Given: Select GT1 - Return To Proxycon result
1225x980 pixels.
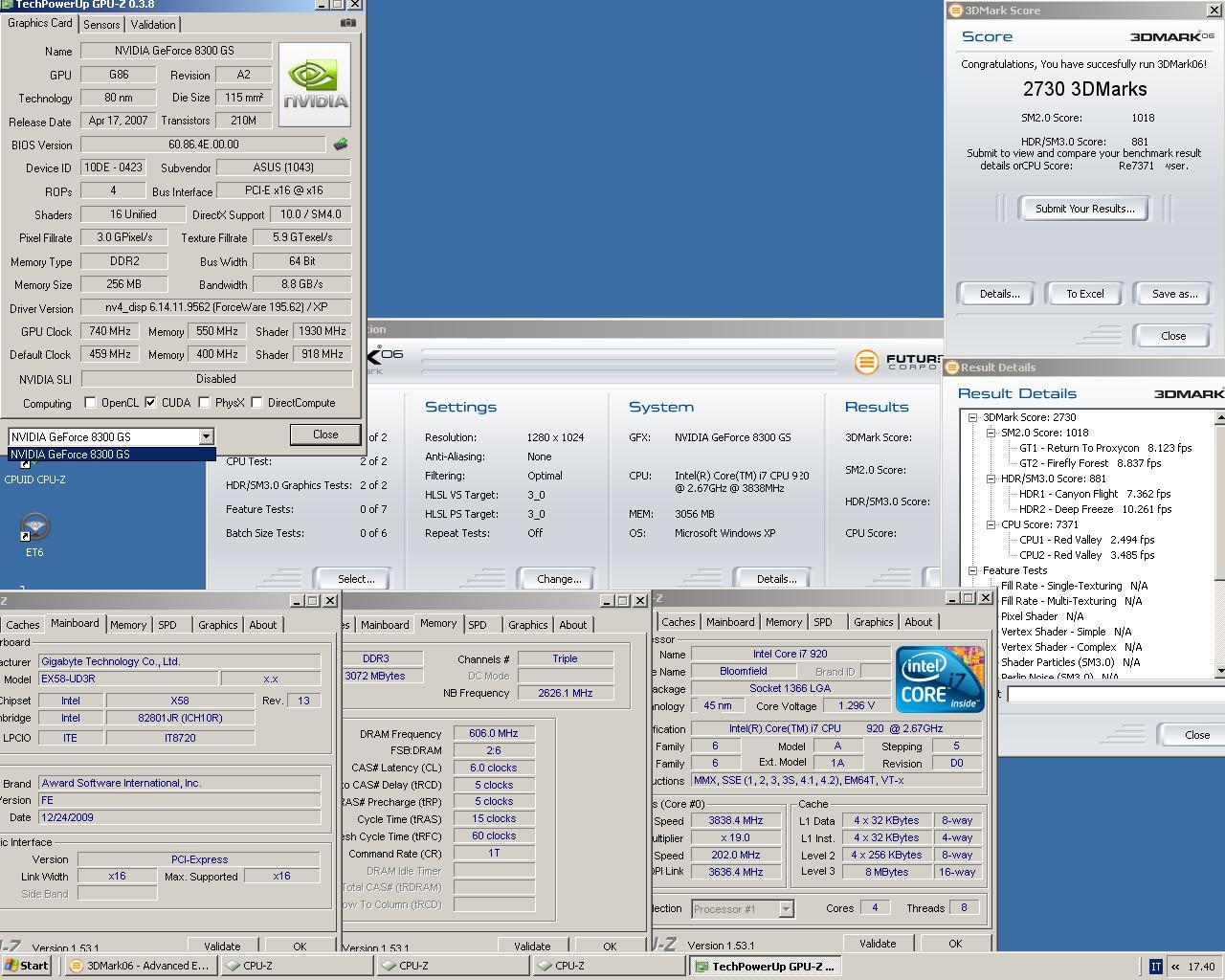Looking at the screenshot, I should point(1105,448).
